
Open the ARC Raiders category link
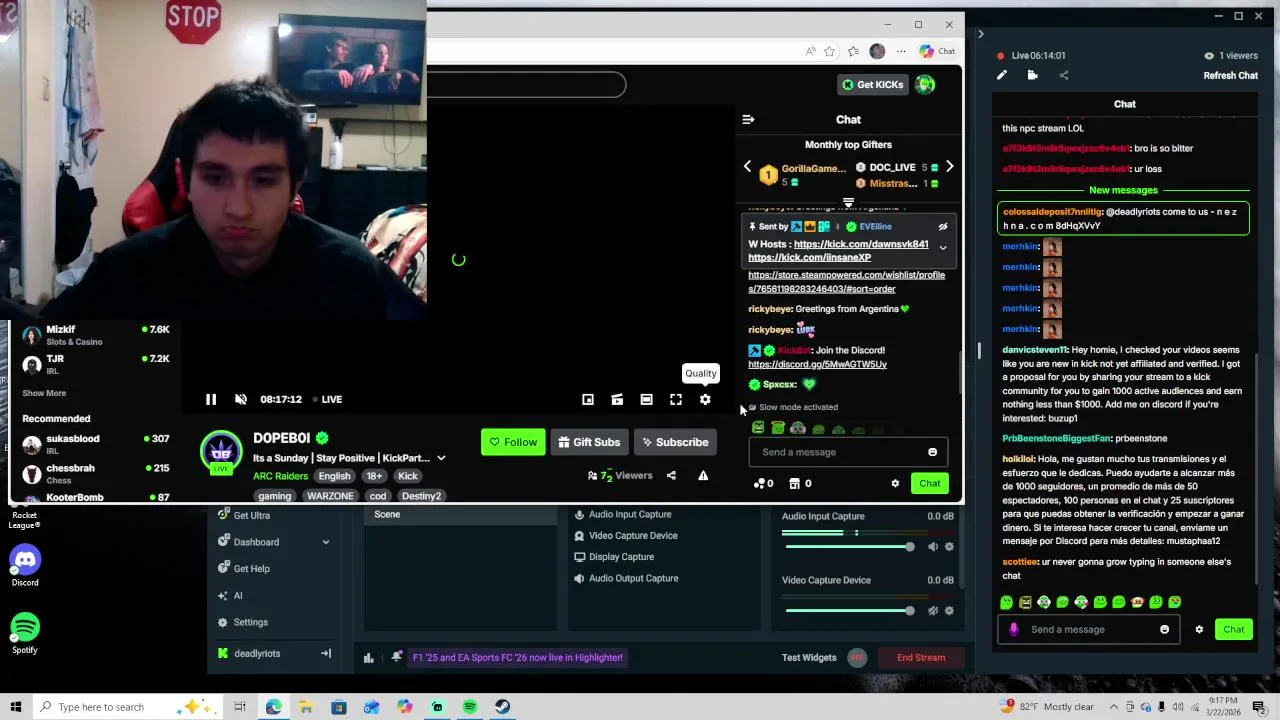click(280, 476)
